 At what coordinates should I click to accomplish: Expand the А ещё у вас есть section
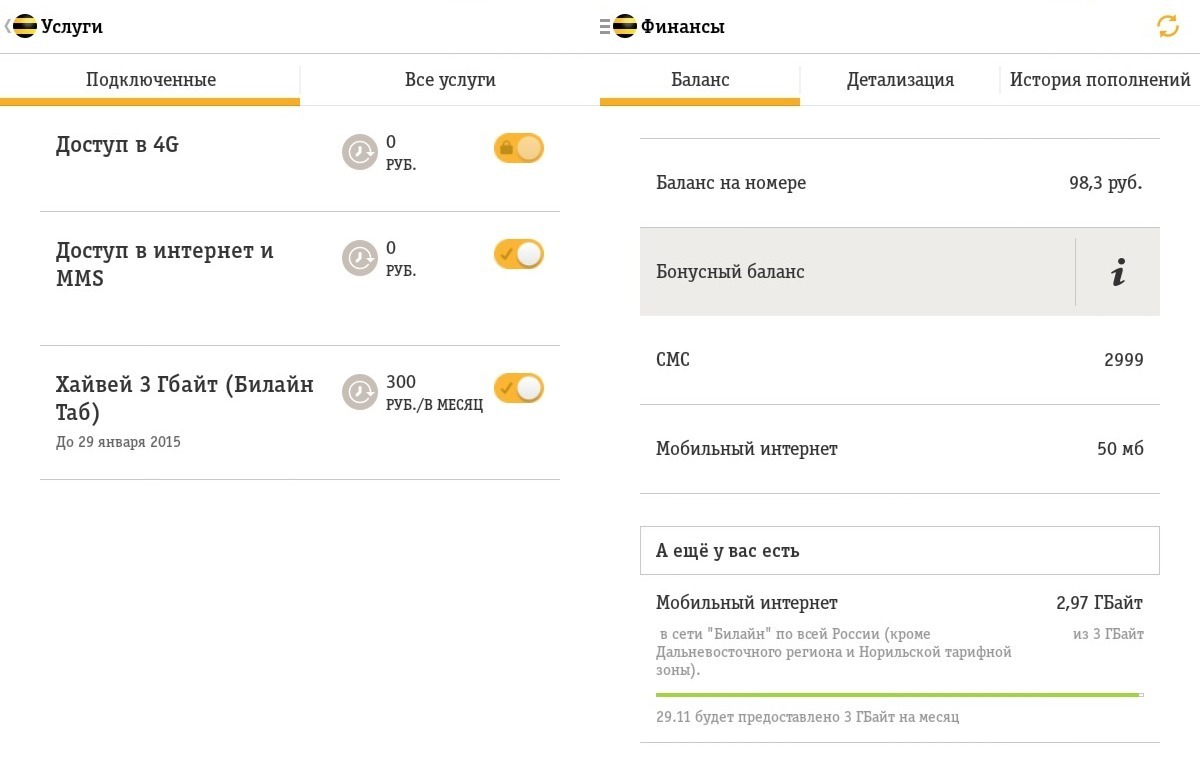899,551
